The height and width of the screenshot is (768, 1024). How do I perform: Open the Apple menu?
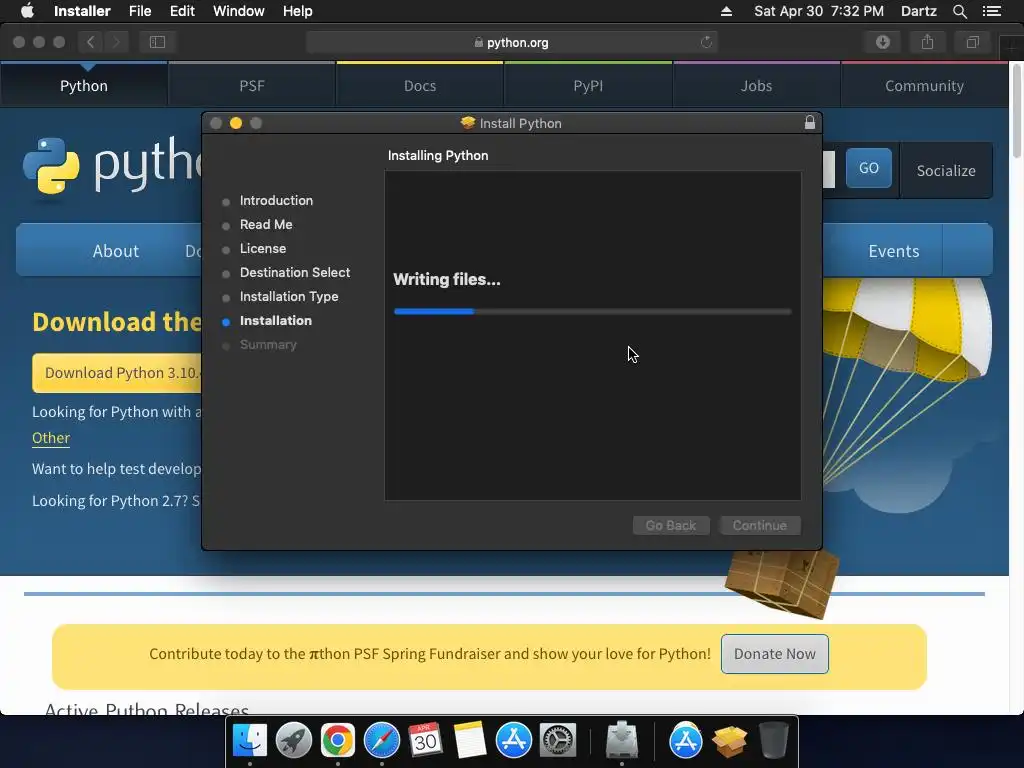pyautogui.click(x=27, y=11)
